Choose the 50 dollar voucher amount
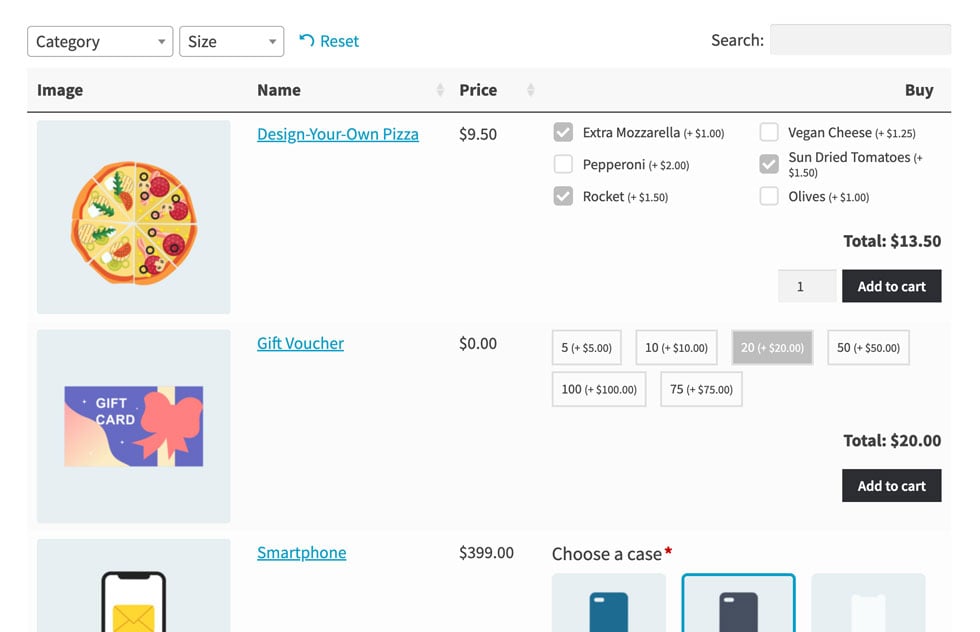980x632 pixels. (x=868, y=347)
